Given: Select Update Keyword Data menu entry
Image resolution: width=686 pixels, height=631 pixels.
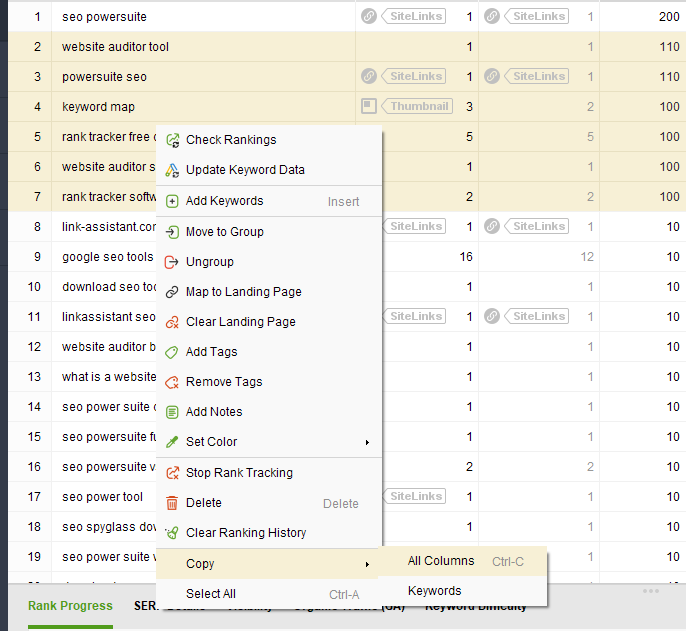Looking at the screenshot, I should [269, 170].
